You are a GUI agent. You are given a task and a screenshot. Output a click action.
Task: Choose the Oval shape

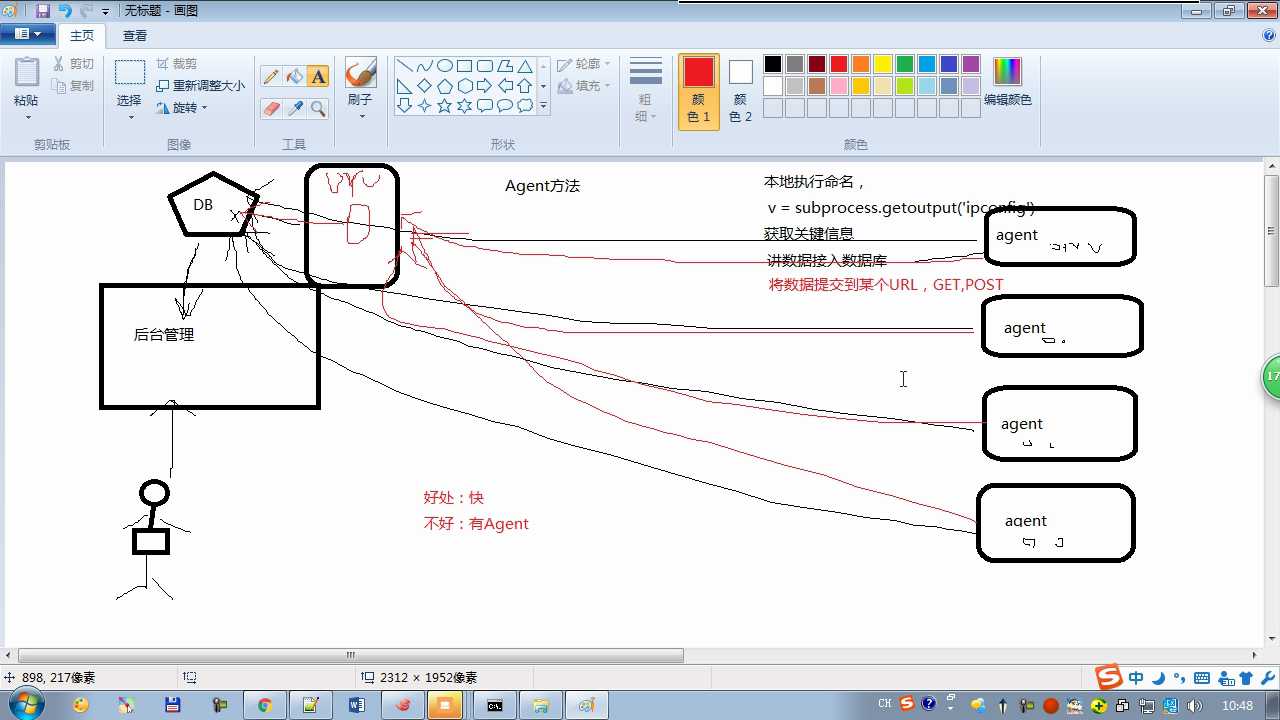(444, 66)
